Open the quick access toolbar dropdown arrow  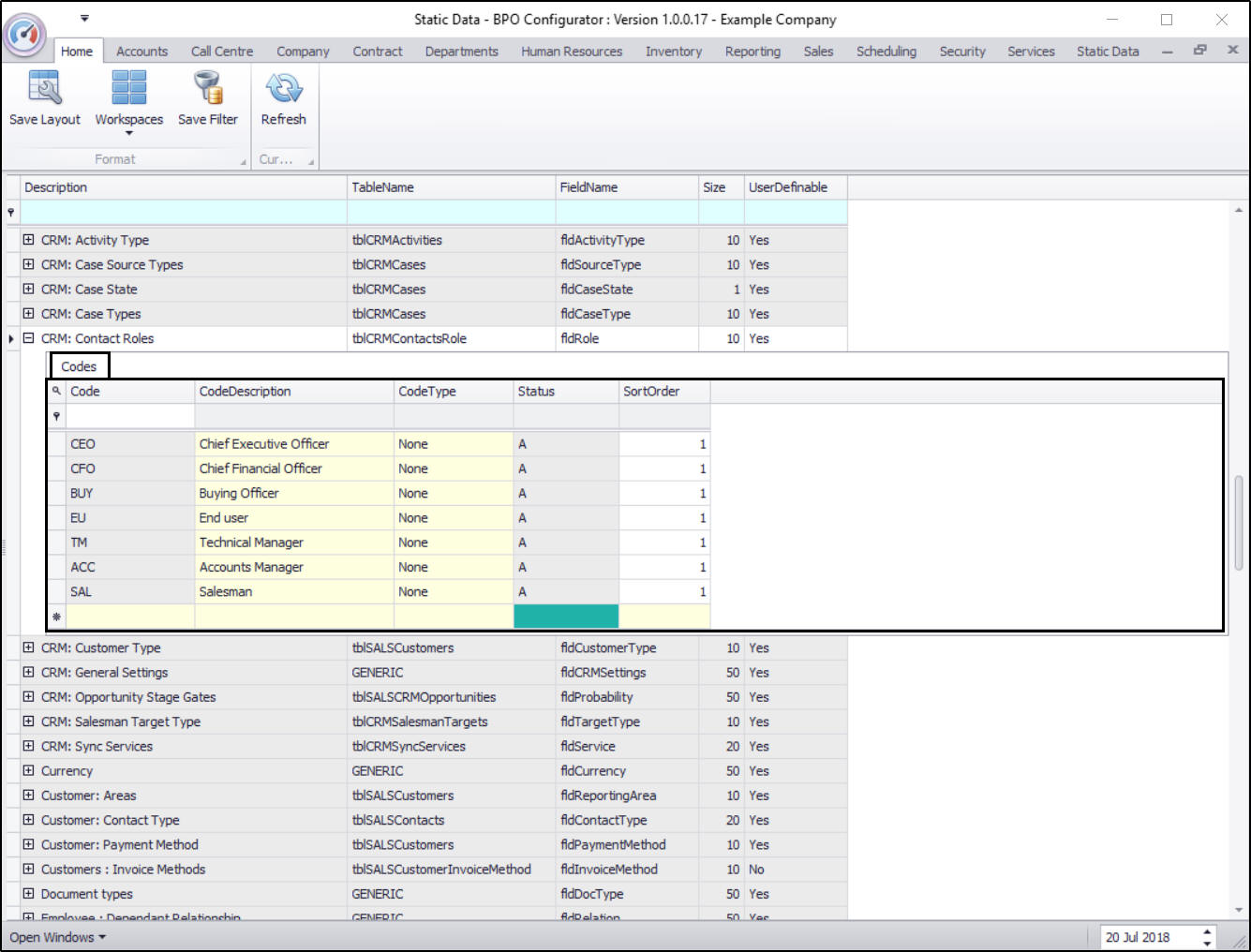click(x=84, y=18)
